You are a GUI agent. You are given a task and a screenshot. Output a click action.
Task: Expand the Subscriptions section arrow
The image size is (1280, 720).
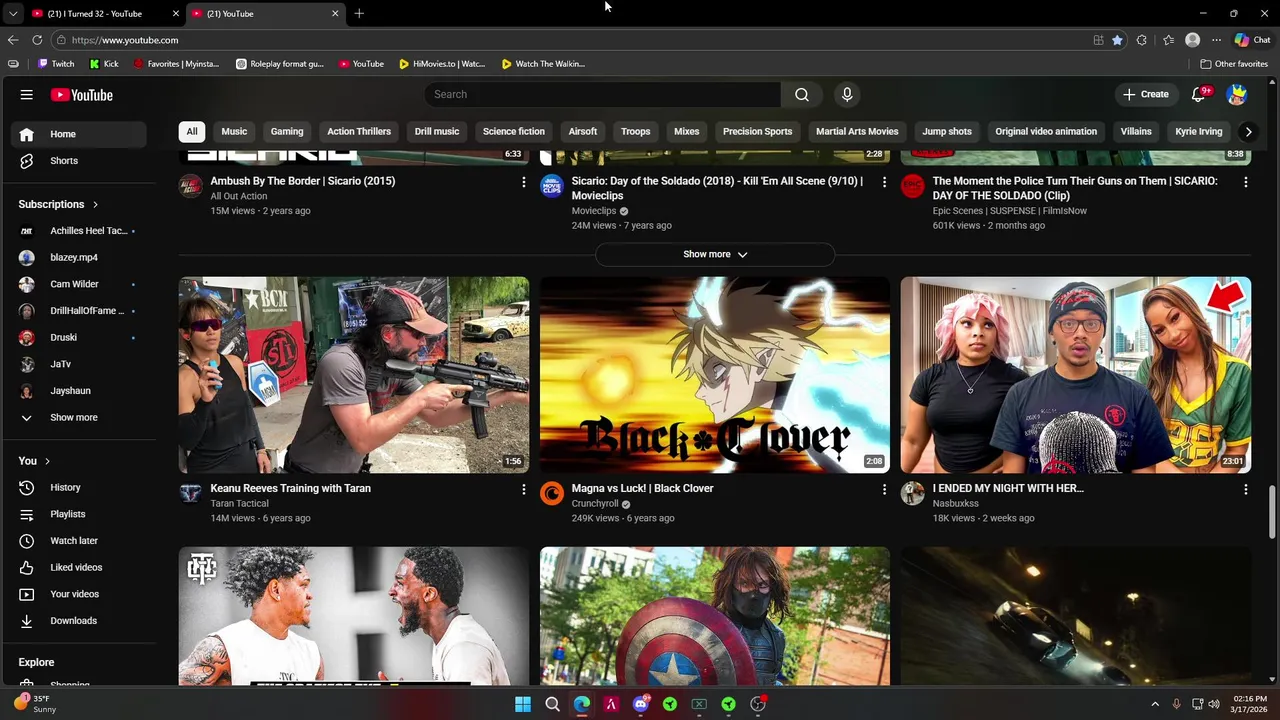click(95, 204)
